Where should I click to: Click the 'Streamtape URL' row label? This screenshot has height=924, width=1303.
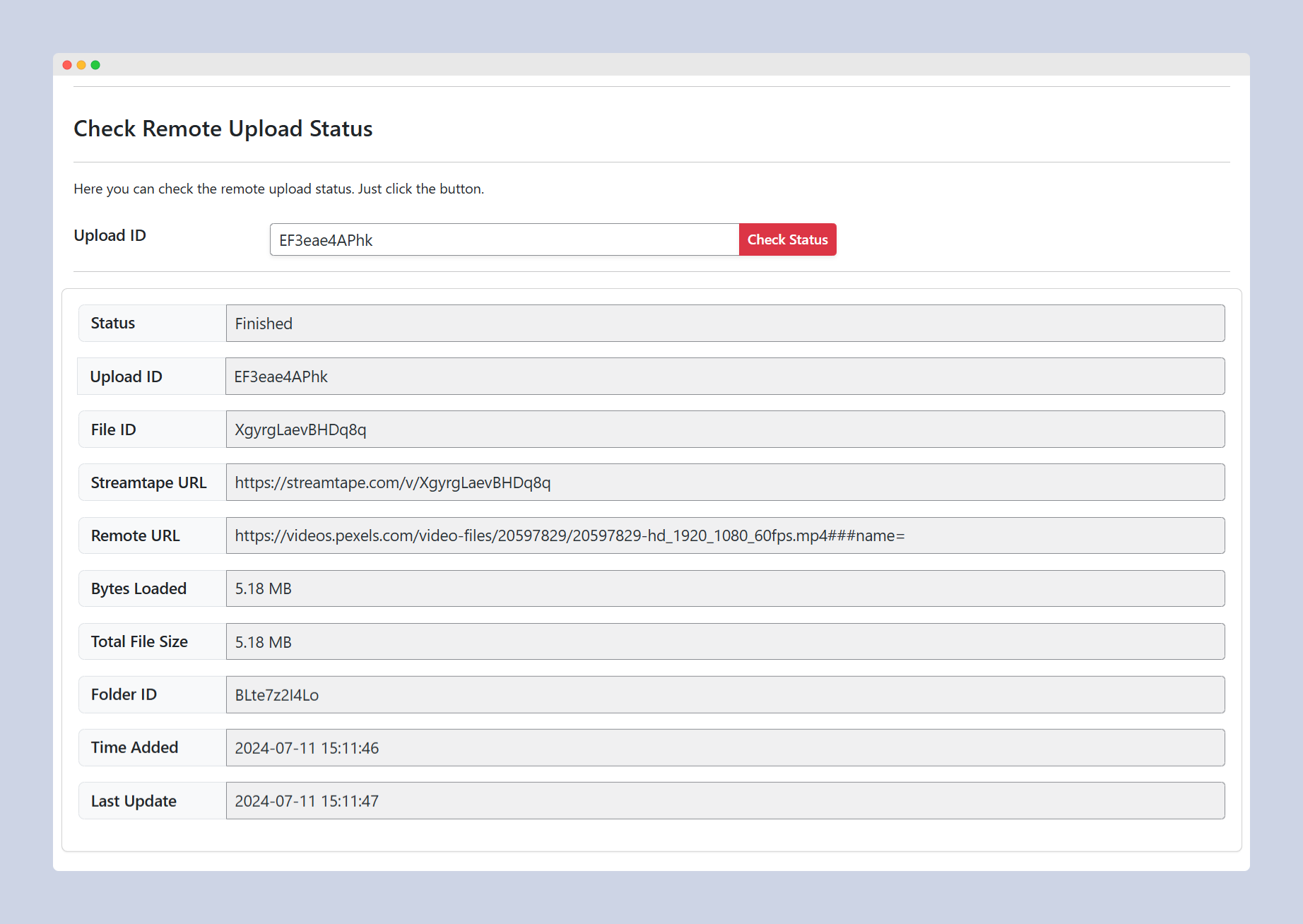pos(148,482)
